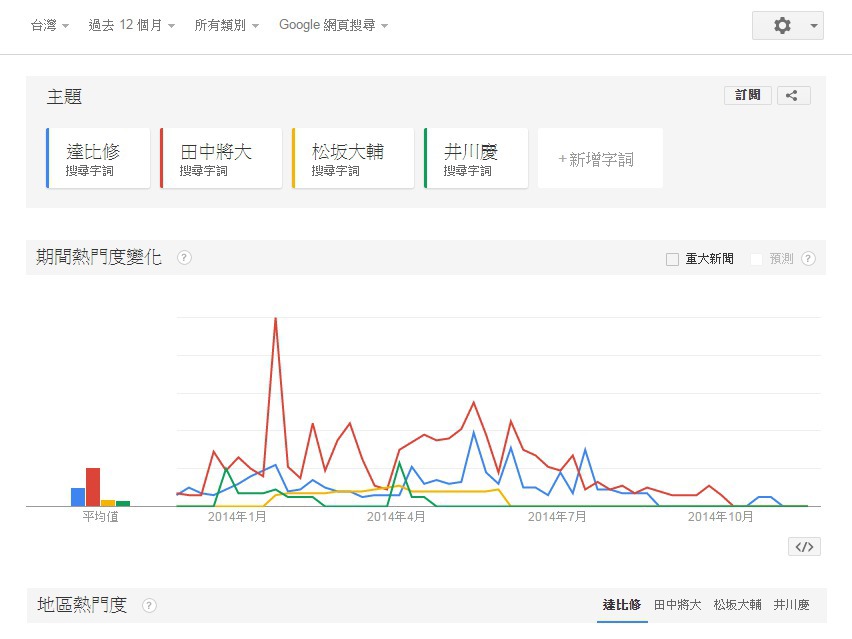Click the share icon button
The width and height of the screenshot is (852, 639).
[793, 96]
